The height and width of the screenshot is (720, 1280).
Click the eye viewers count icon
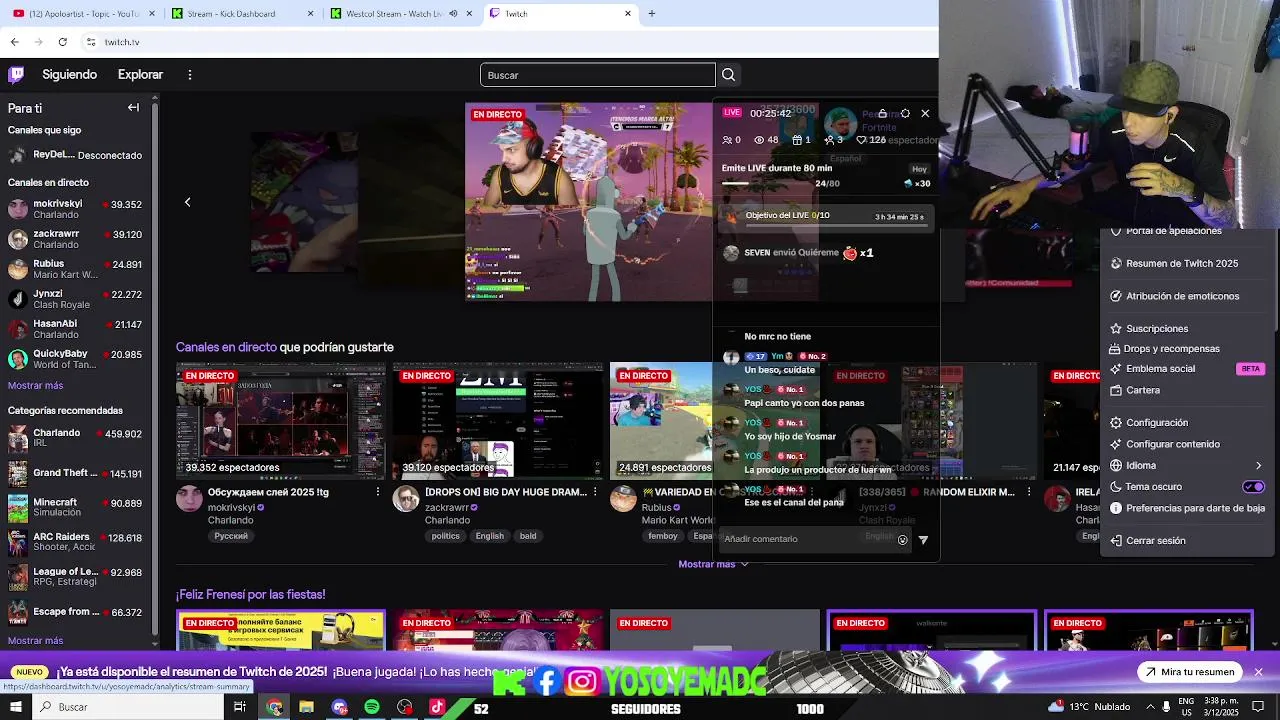point(759,140)
